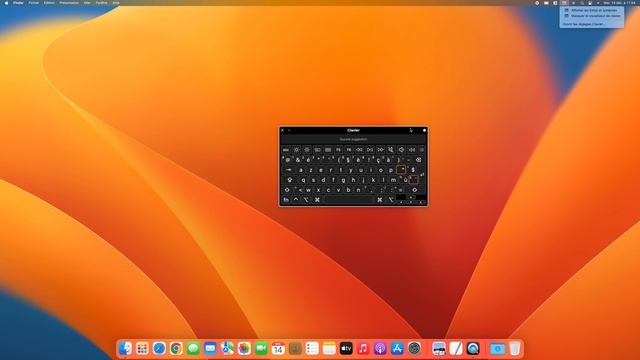Click the mute key on the virtual keyboard
The width and height of the screenshot is (640, 360).
[x=391, y=150]
